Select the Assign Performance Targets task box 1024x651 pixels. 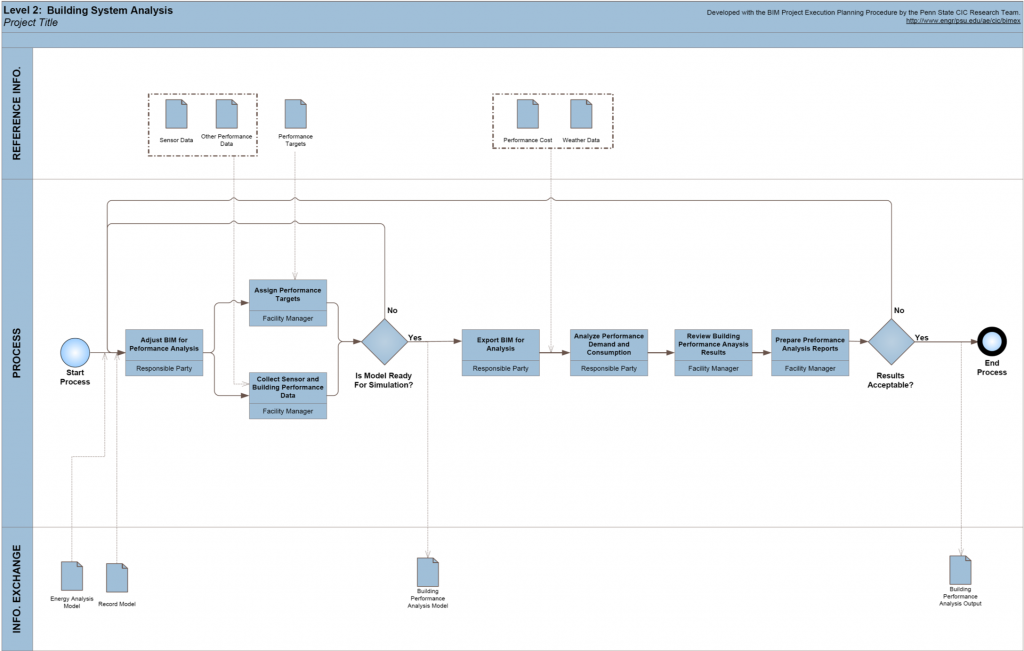(x=287, y=296)
